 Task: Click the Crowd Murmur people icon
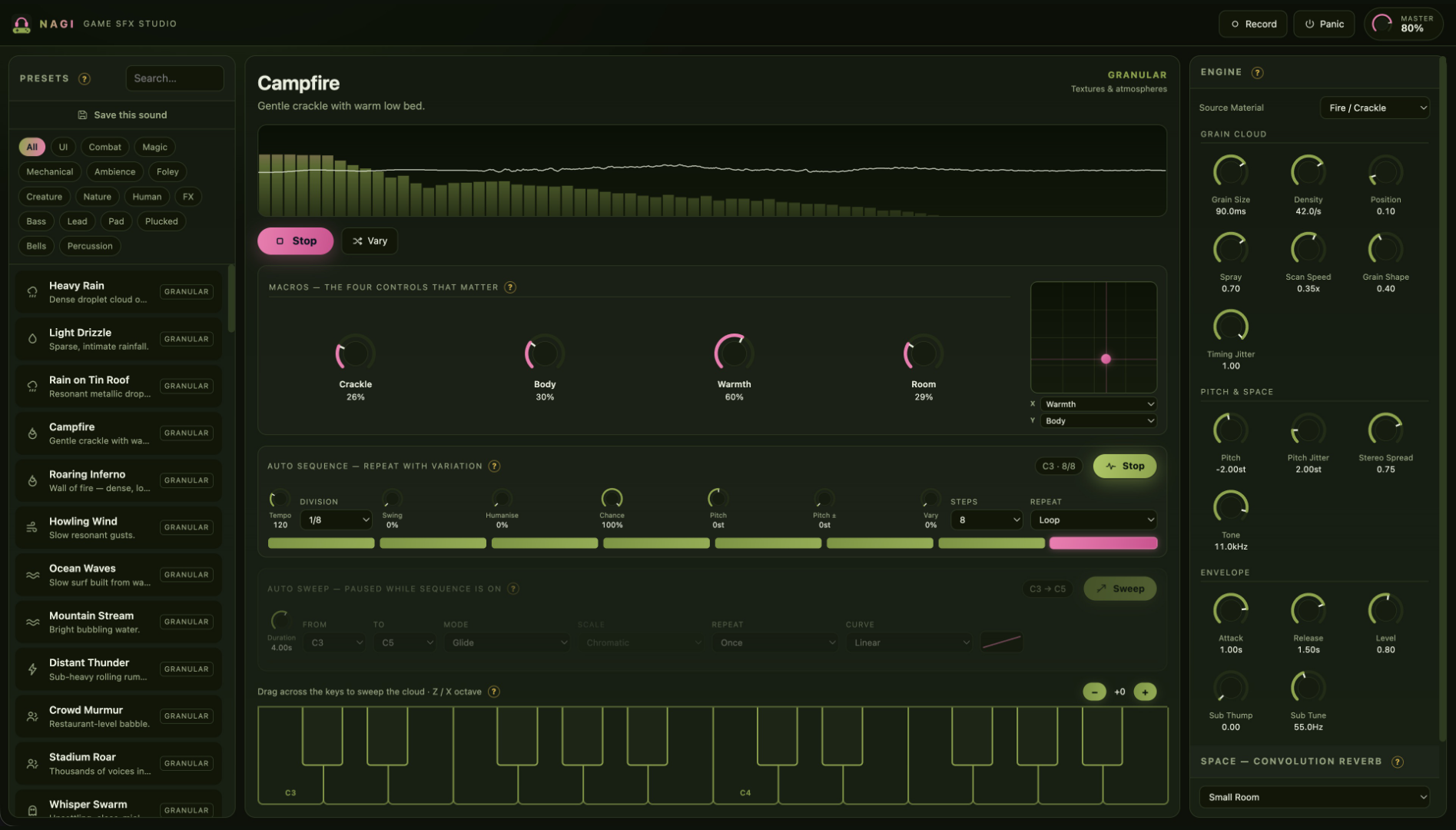point(32,716)
